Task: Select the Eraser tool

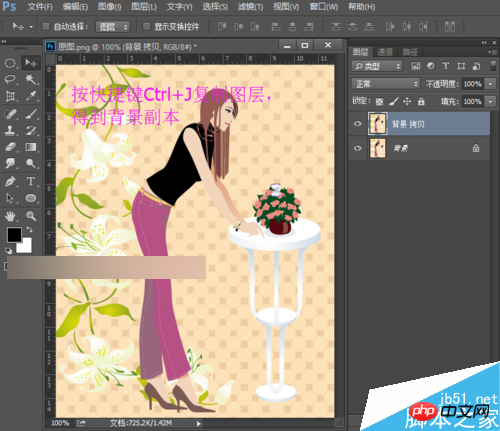Action: pos(11,147)
